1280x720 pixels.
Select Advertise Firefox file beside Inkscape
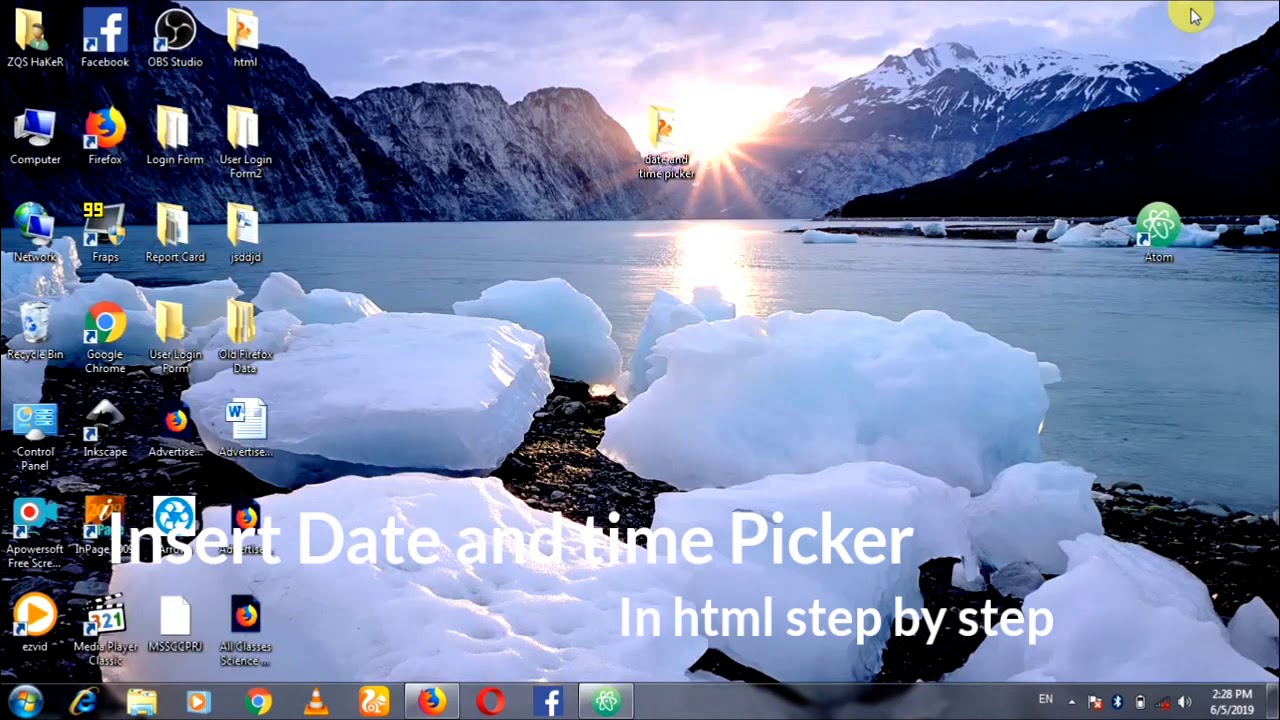[175, 429]
